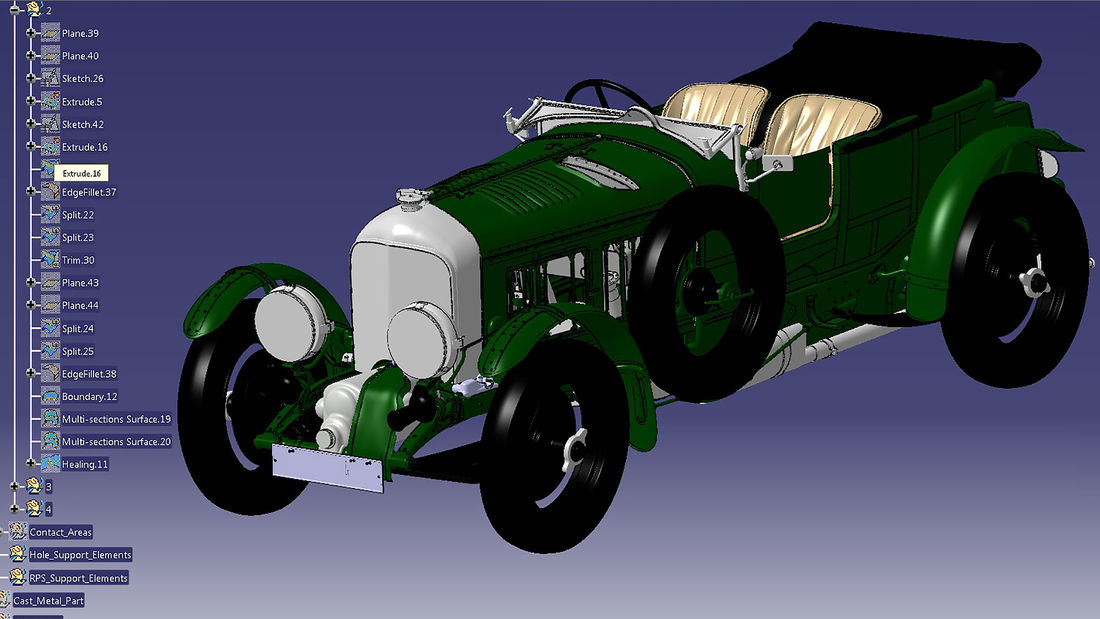Click the EdgeFillet.37 feature icon
The height and width of the screenshot is (619, 1100).
tap(50, 191)
